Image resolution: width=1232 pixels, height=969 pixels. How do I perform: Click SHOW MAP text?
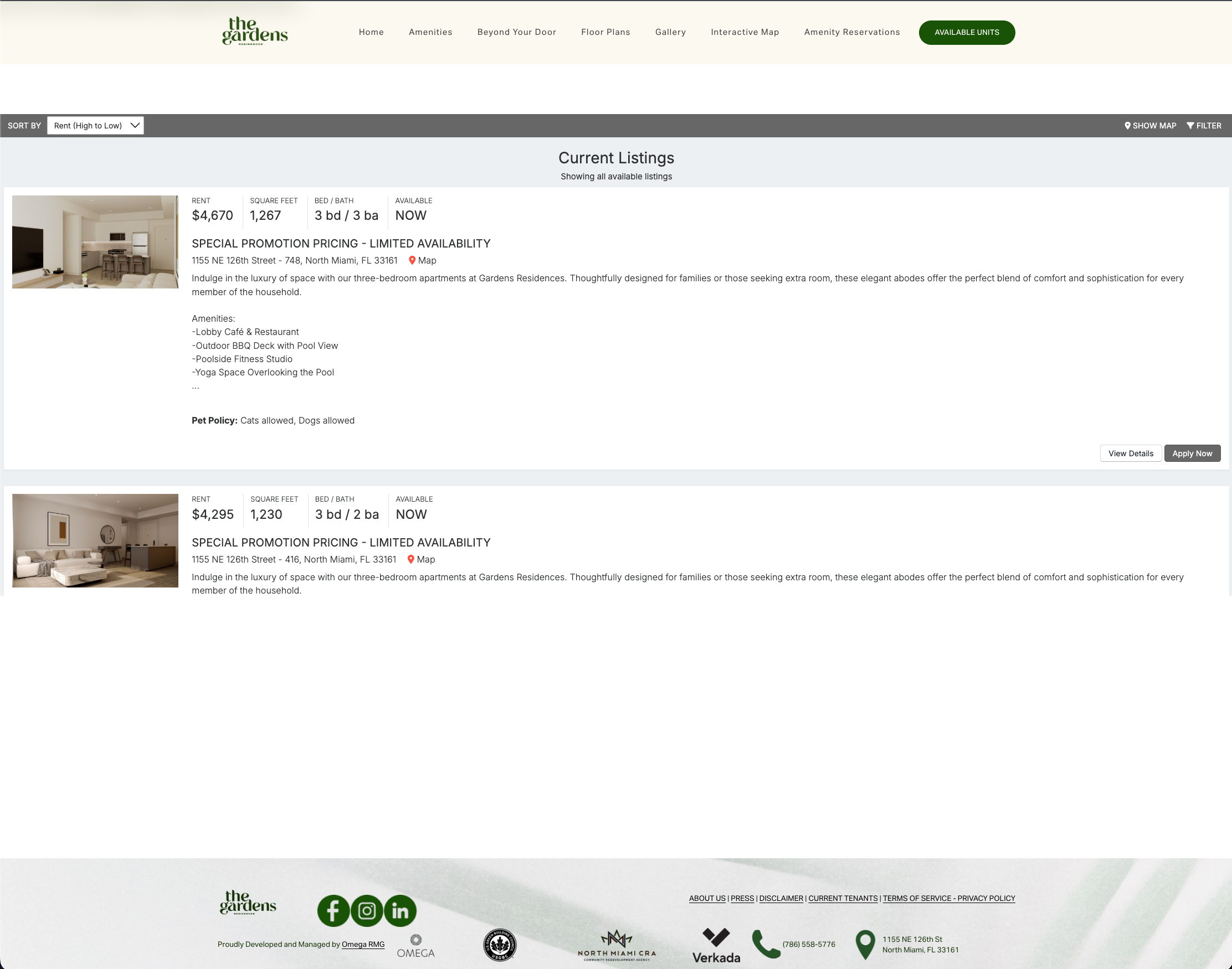[1154, 125]
